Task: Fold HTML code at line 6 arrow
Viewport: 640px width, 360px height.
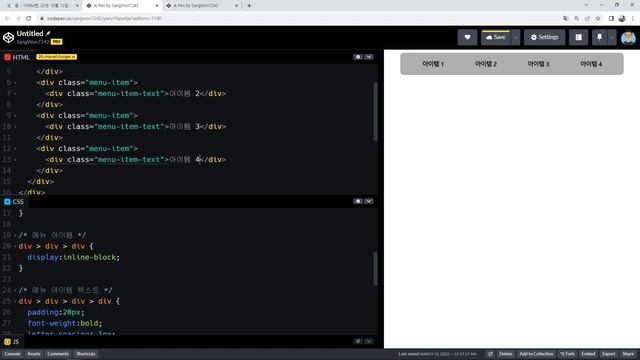Action: (x=15, y=83)
